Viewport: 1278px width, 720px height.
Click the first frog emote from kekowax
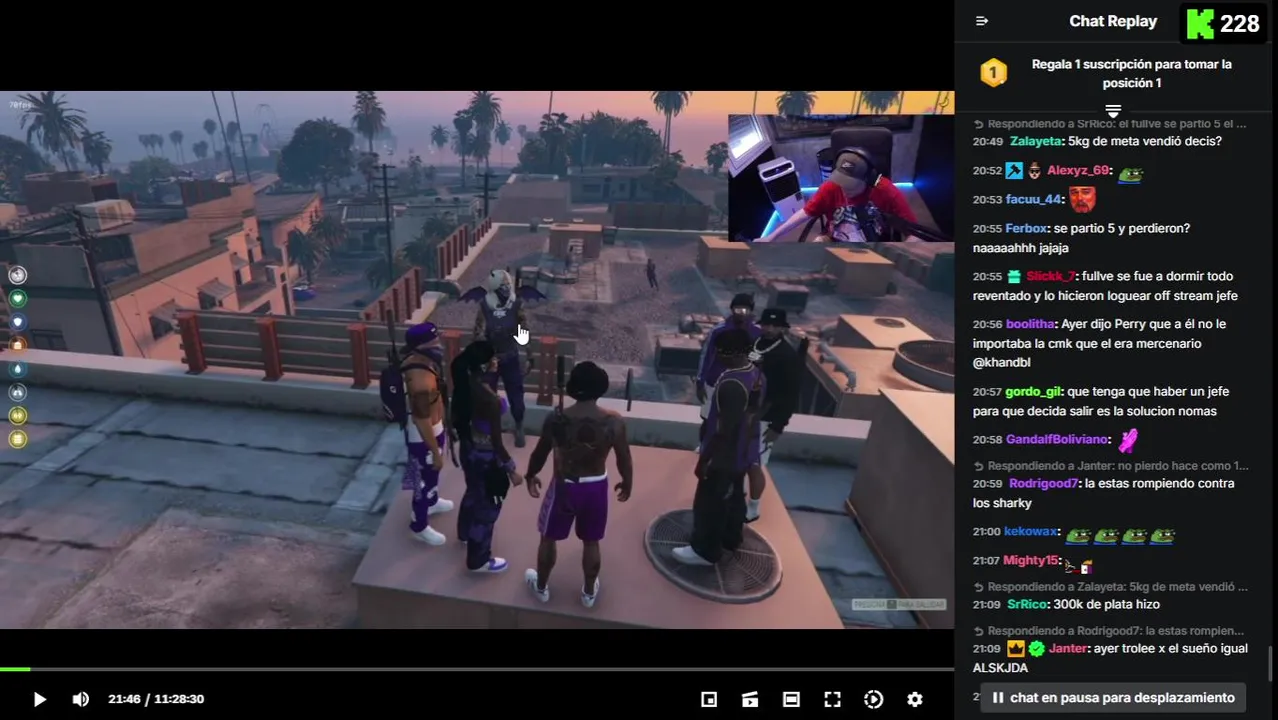click(1077, 534)
